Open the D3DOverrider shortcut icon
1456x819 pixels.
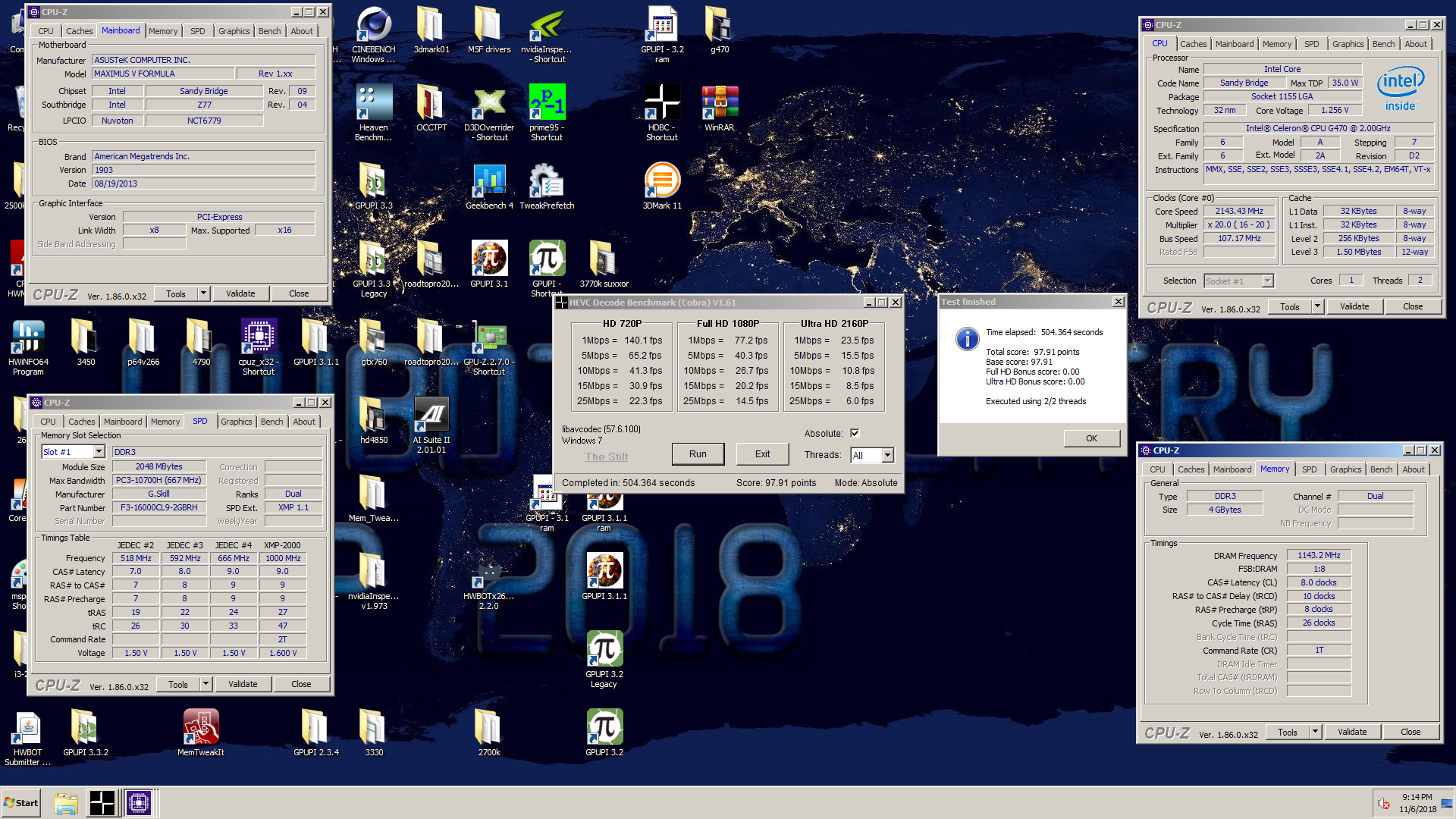489,112
